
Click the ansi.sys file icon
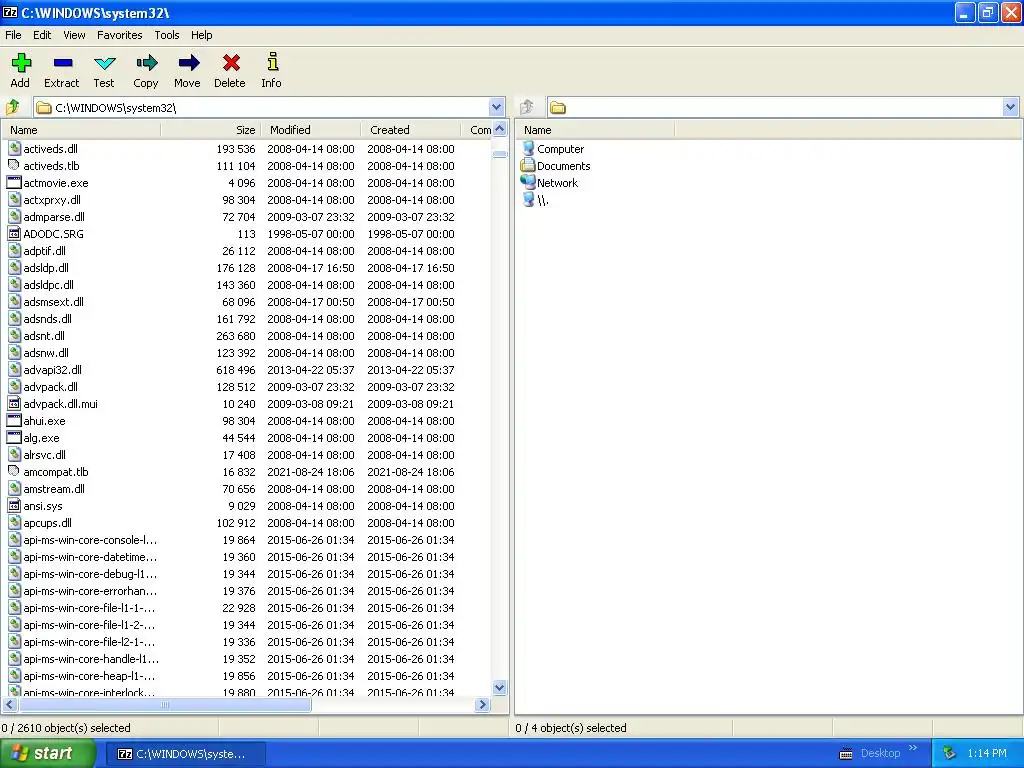(14, 505)
